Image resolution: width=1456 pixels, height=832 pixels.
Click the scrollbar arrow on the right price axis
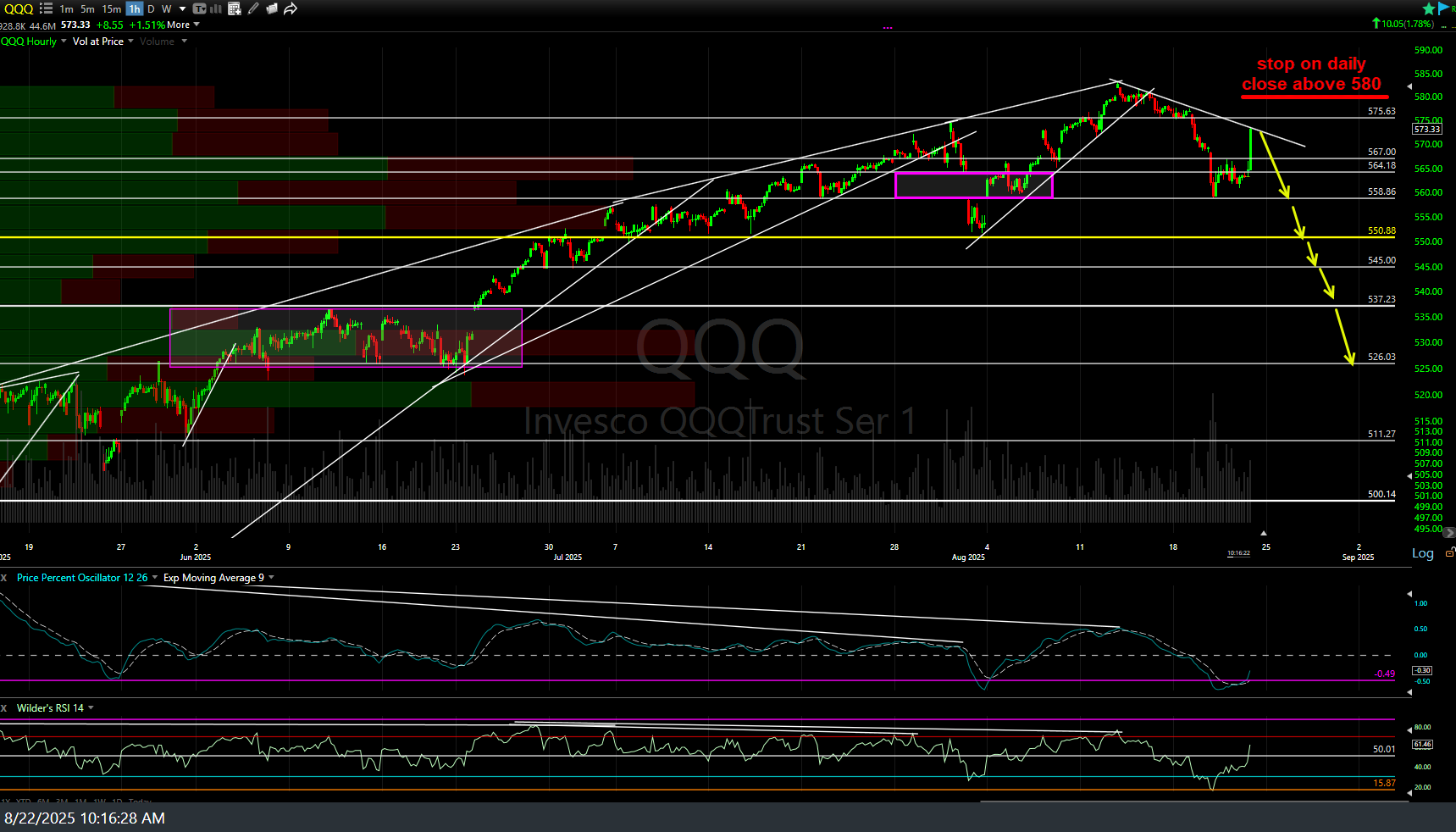[x=1448, y=532]
